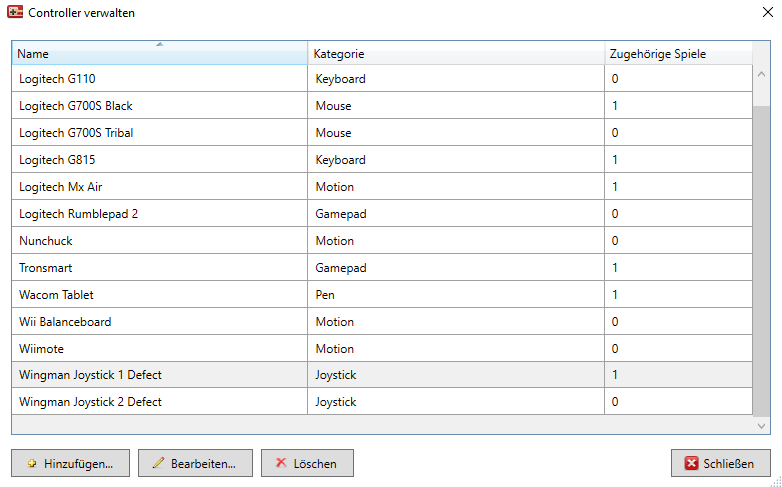Sort list by Name column header
782x487 pixels.
click(x=160, y=53)
